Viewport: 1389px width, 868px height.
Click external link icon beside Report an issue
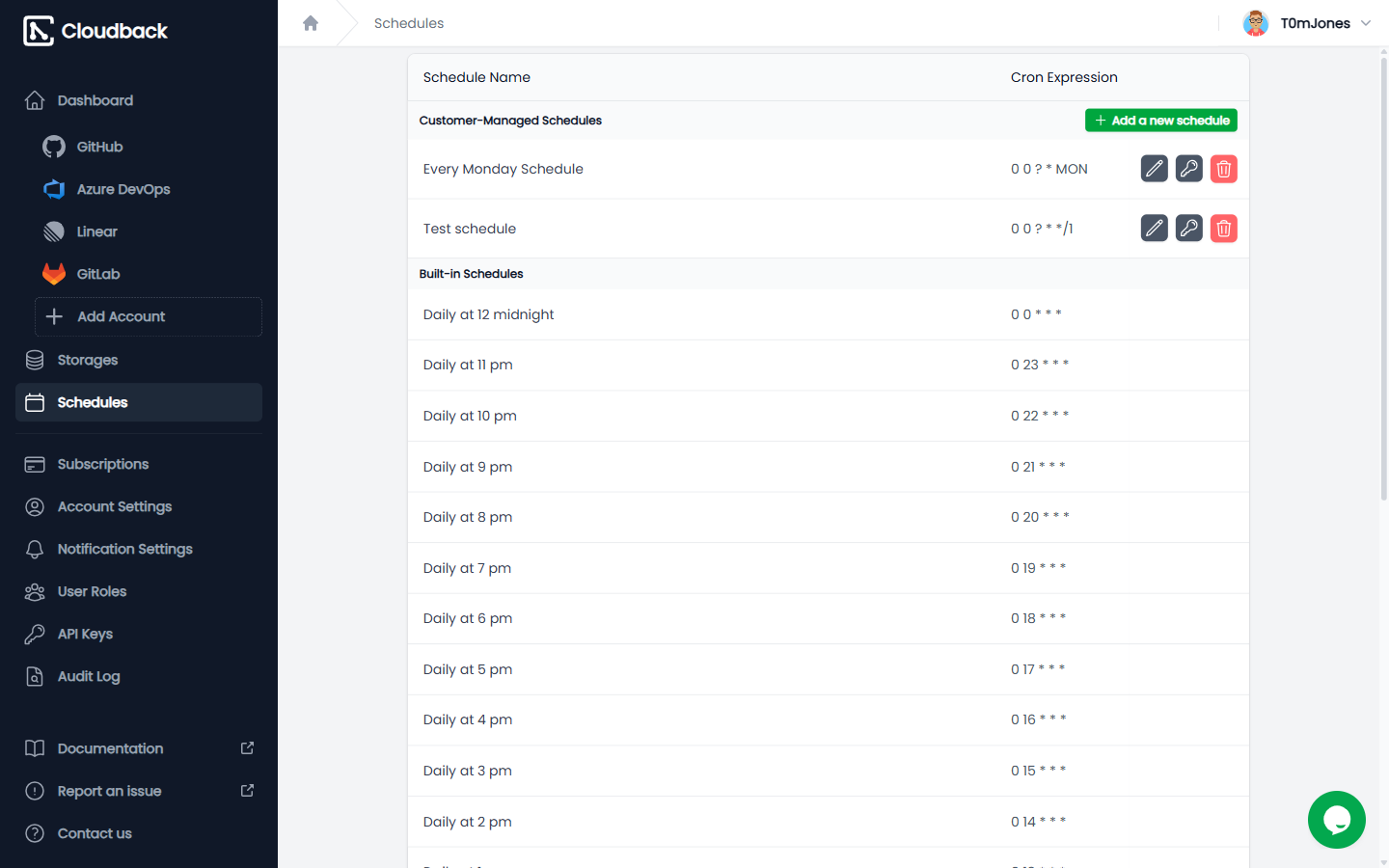tap(247, 791)
